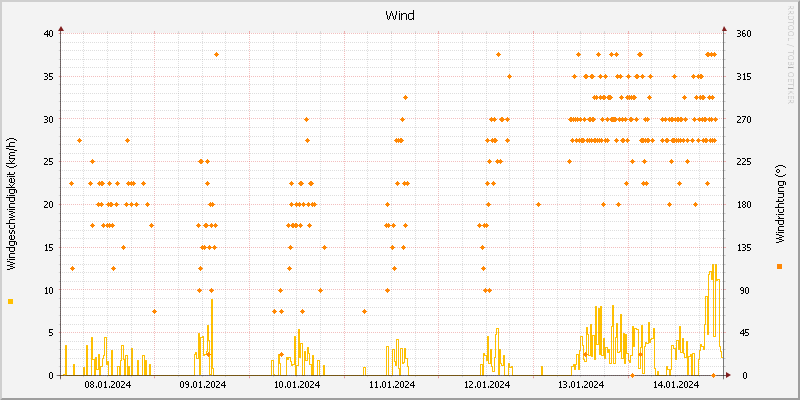The height and width of the screenshot is (400, 800).
Task: Click the date label 13.01.2024
Action: [581, 385]
